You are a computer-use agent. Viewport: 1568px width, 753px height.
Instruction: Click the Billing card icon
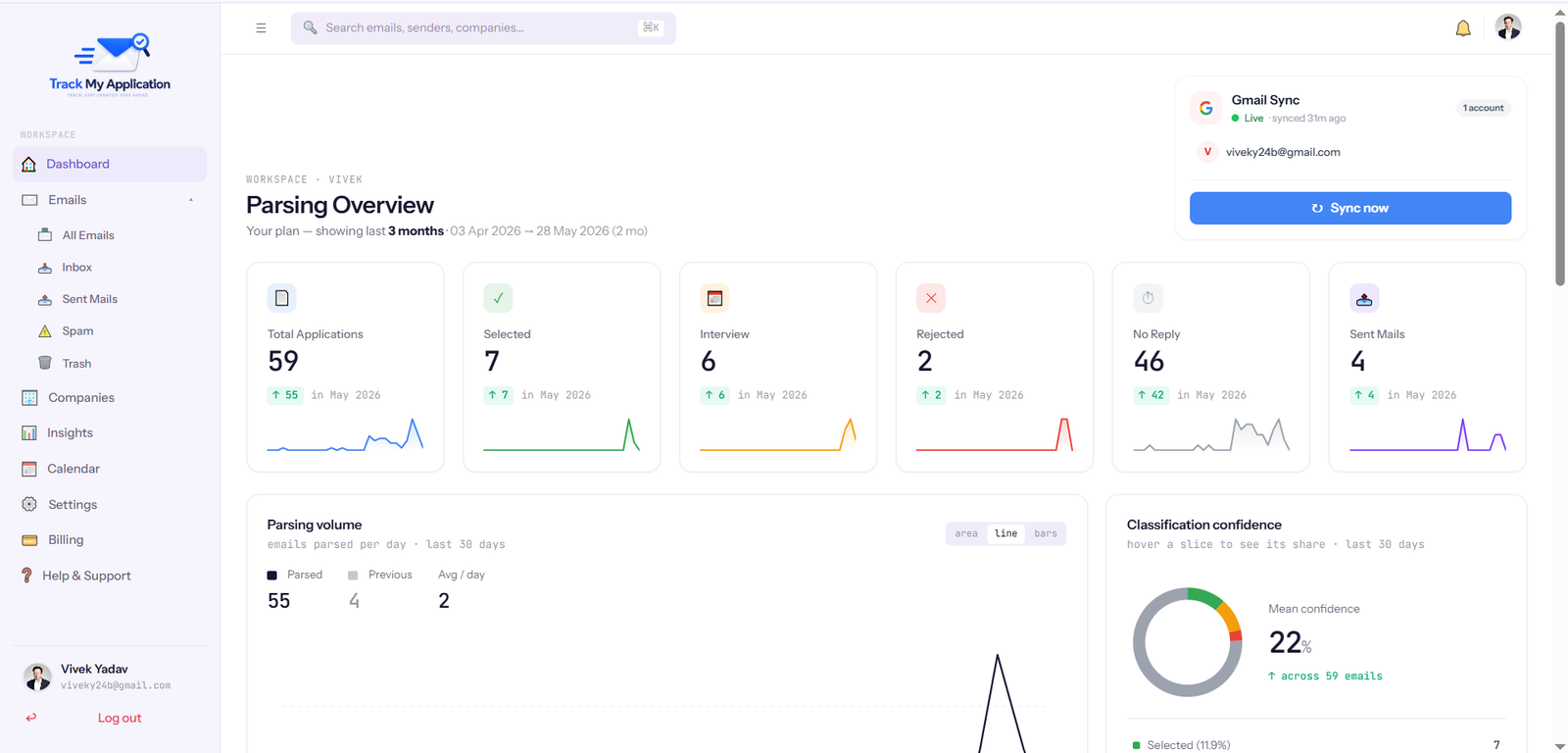(29, 540)
